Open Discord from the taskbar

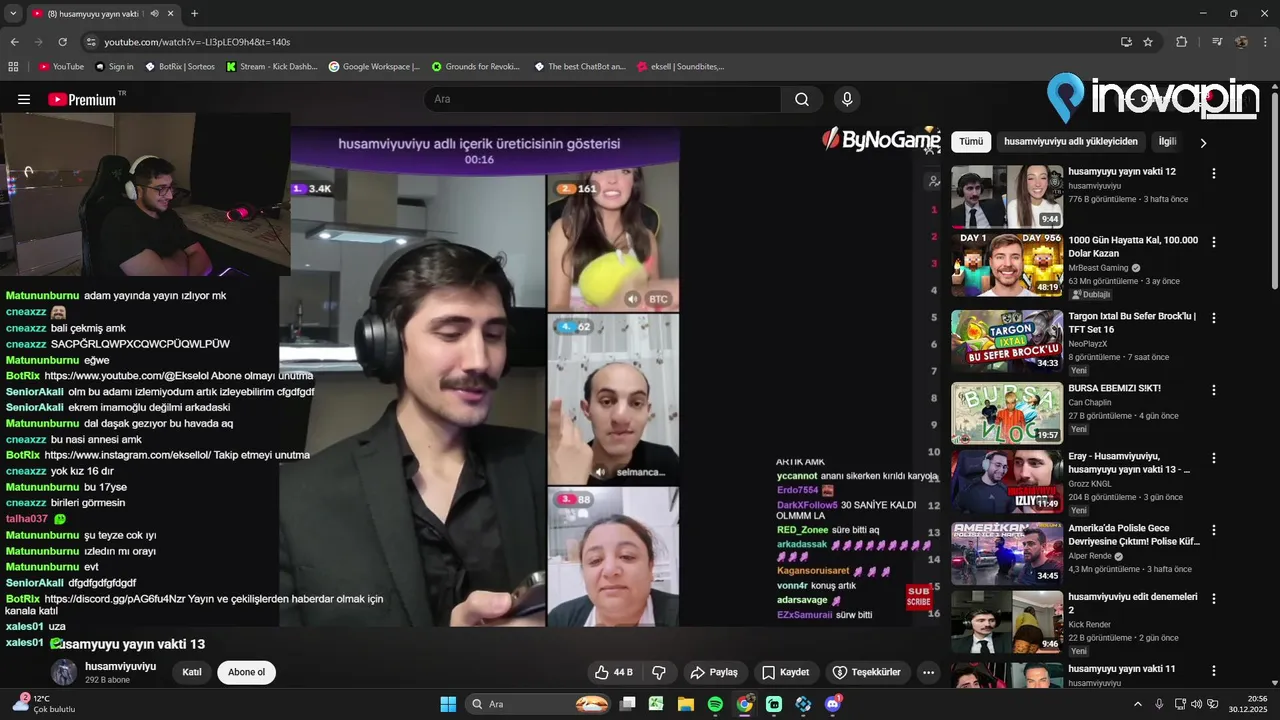click(833, 704)
